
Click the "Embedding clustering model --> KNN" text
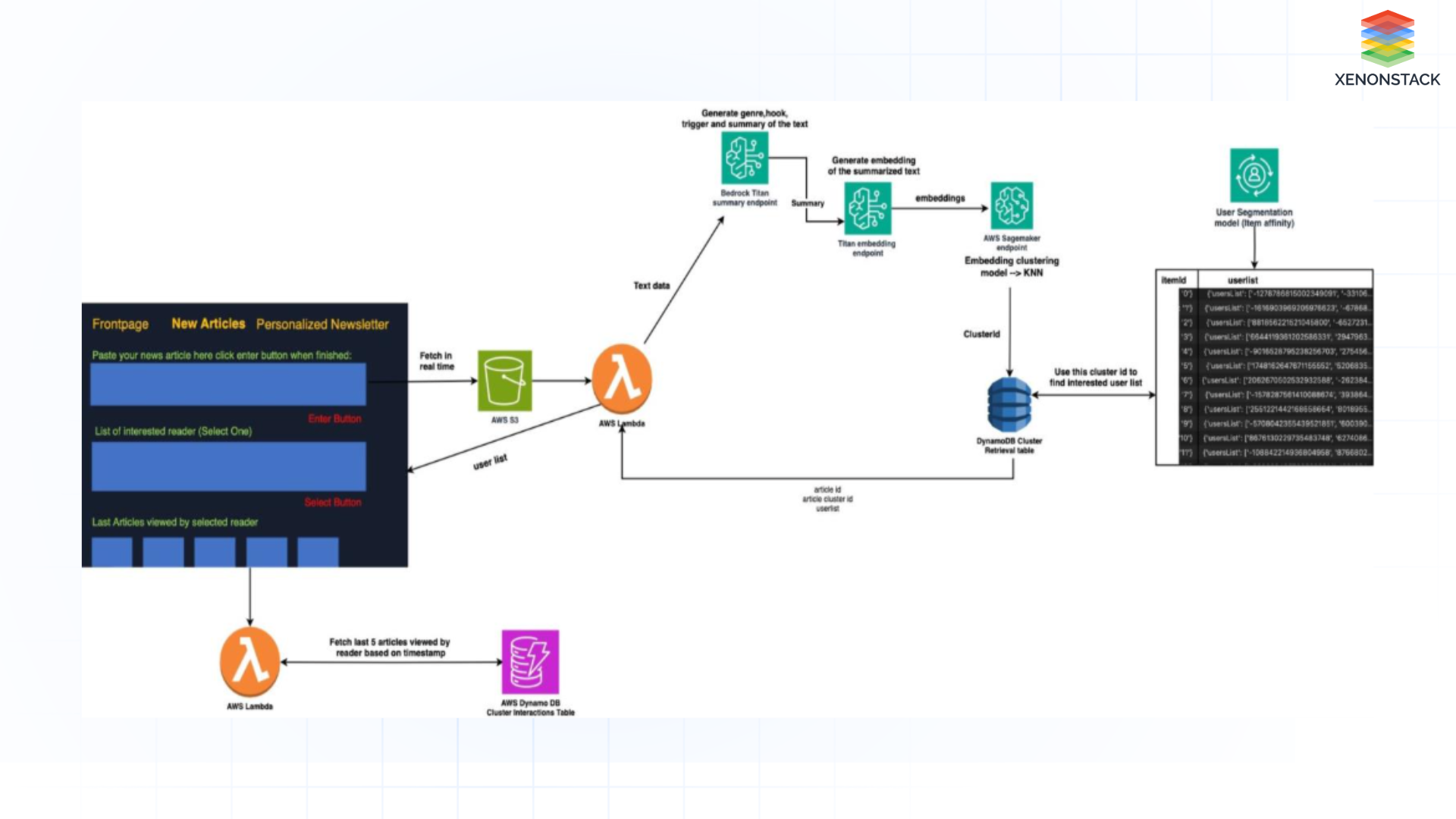click(x=1012, y=267)
